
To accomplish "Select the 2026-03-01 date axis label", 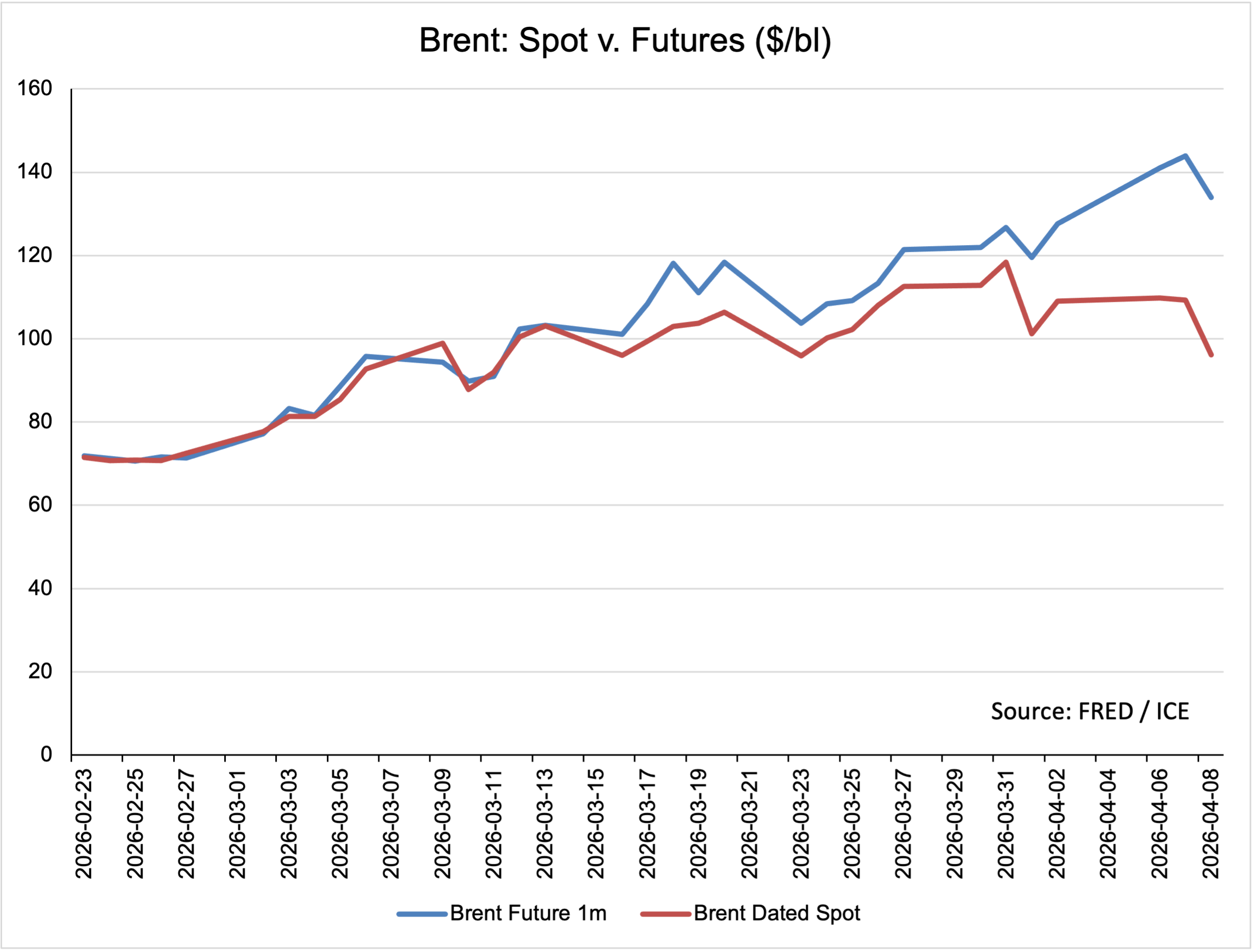I will [237, 824].
